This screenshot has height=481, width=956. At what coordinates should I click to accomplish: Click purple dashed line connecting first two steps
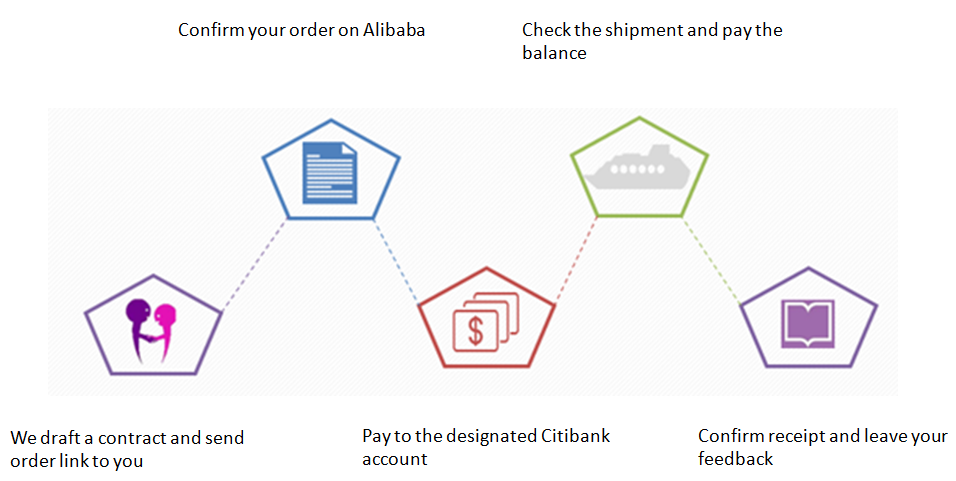(254, 265)
